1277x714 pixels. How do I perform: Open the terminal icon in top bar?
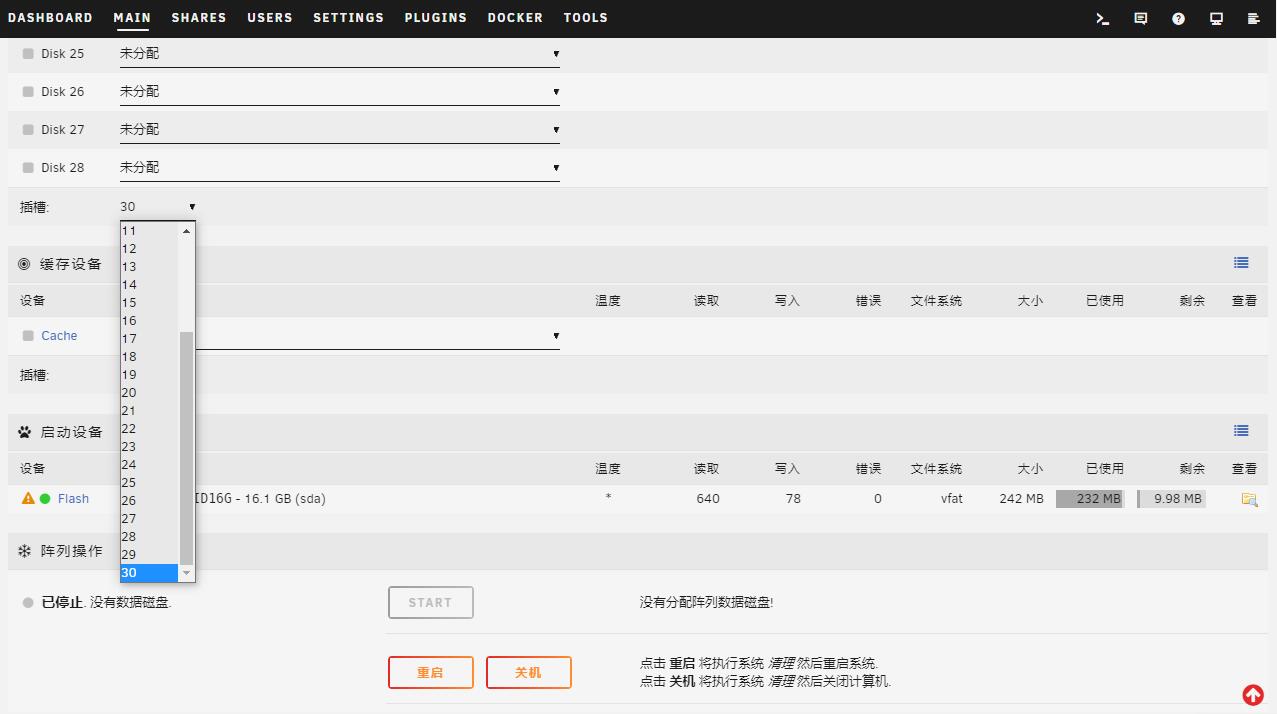(x=1103, y=18)
